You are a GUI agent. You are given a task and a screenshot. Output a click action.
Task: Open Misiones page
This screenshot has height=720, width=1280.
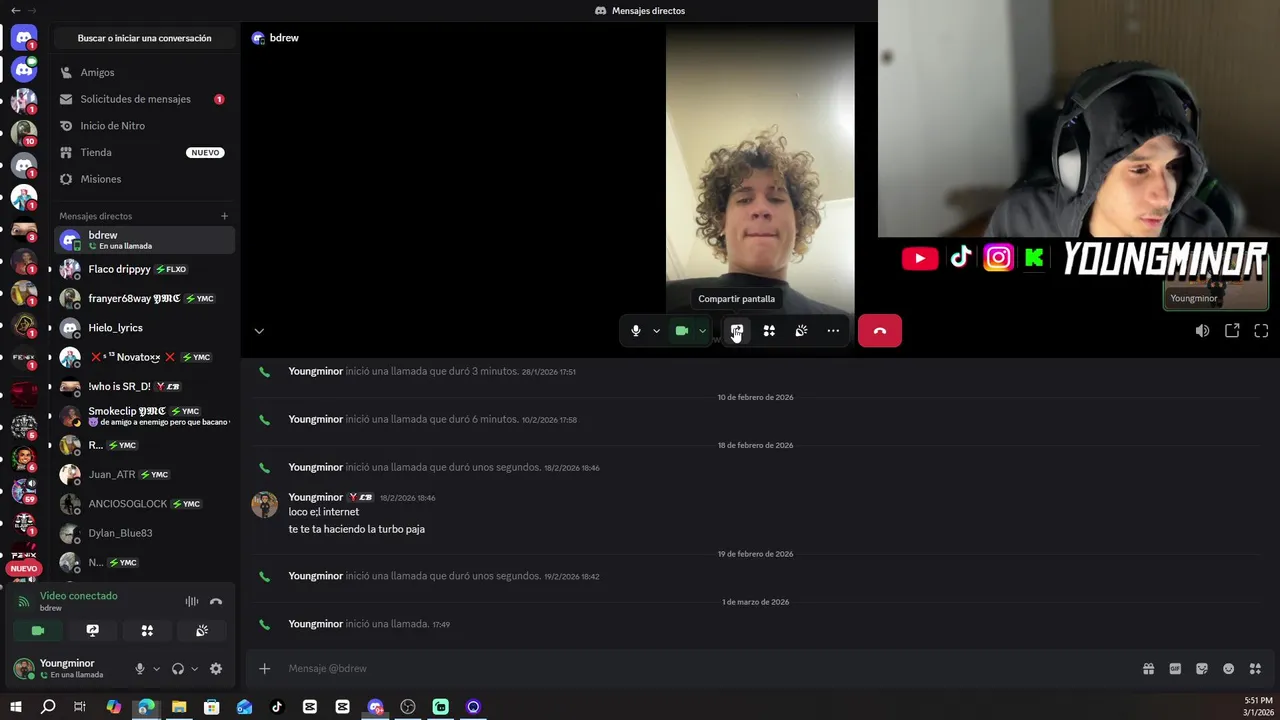click(144, 179)
